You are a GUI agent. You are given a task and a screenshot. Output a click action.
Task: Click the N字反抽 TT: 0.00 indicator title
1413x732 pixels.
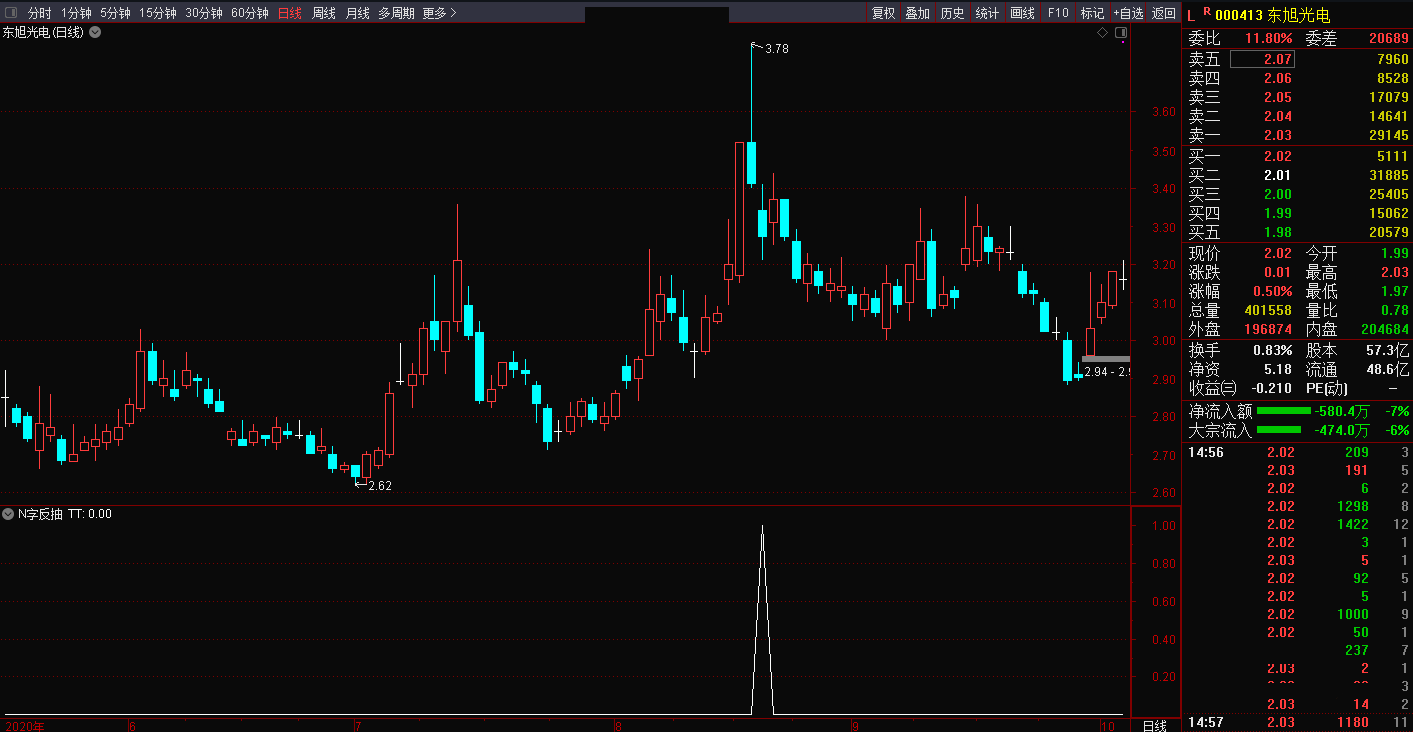[x=65, y=514]
